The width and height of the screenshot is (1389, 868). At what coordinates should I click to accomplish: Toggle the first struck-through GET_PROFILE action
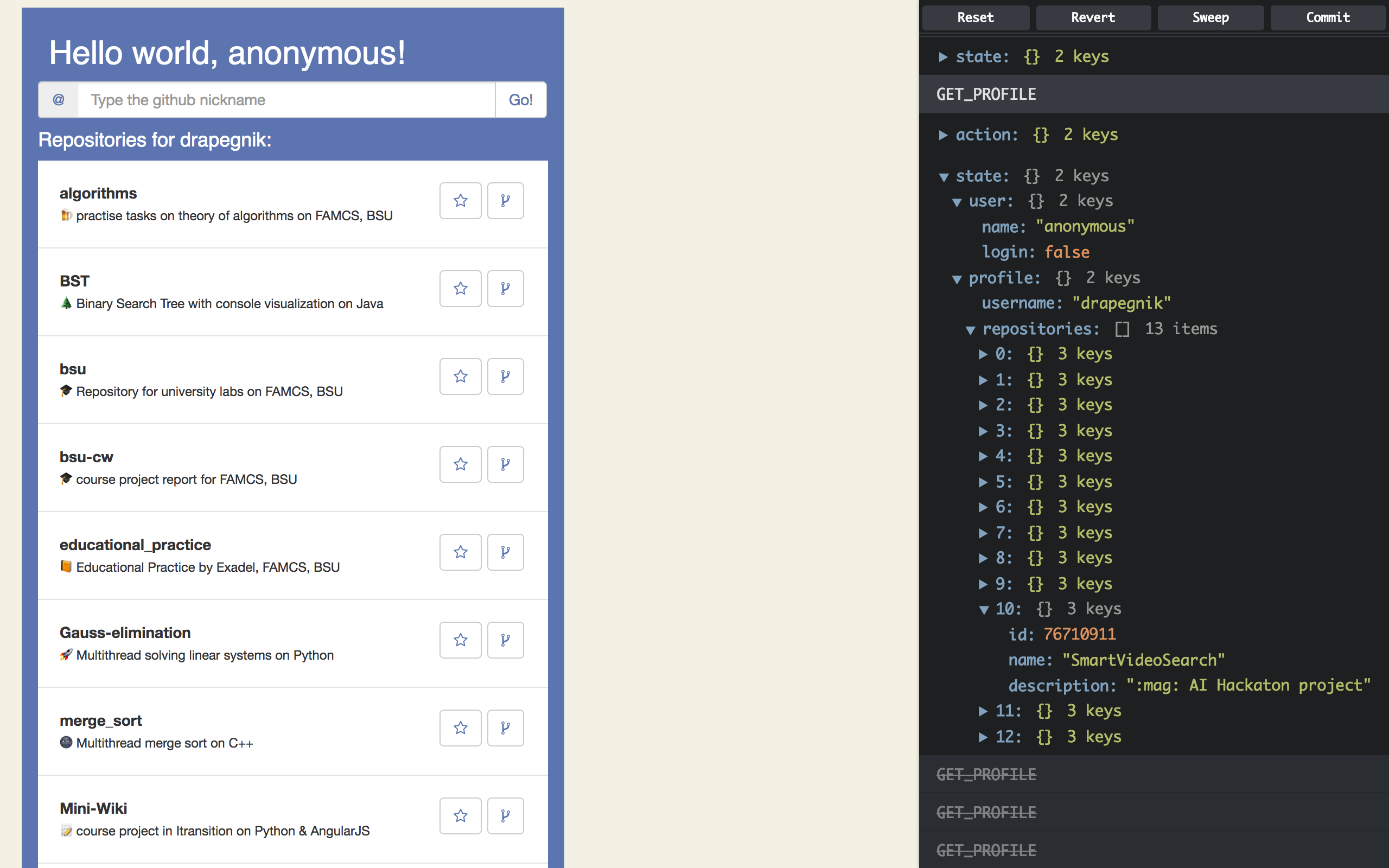986,775
